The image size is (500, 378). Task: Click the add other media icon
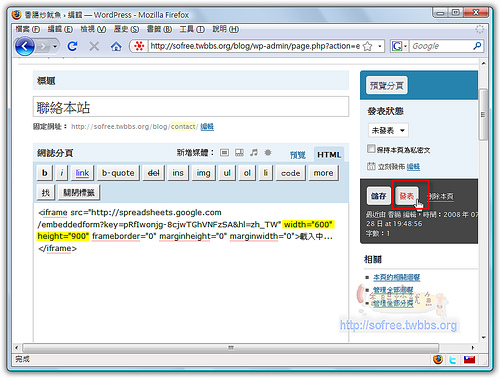268,153
